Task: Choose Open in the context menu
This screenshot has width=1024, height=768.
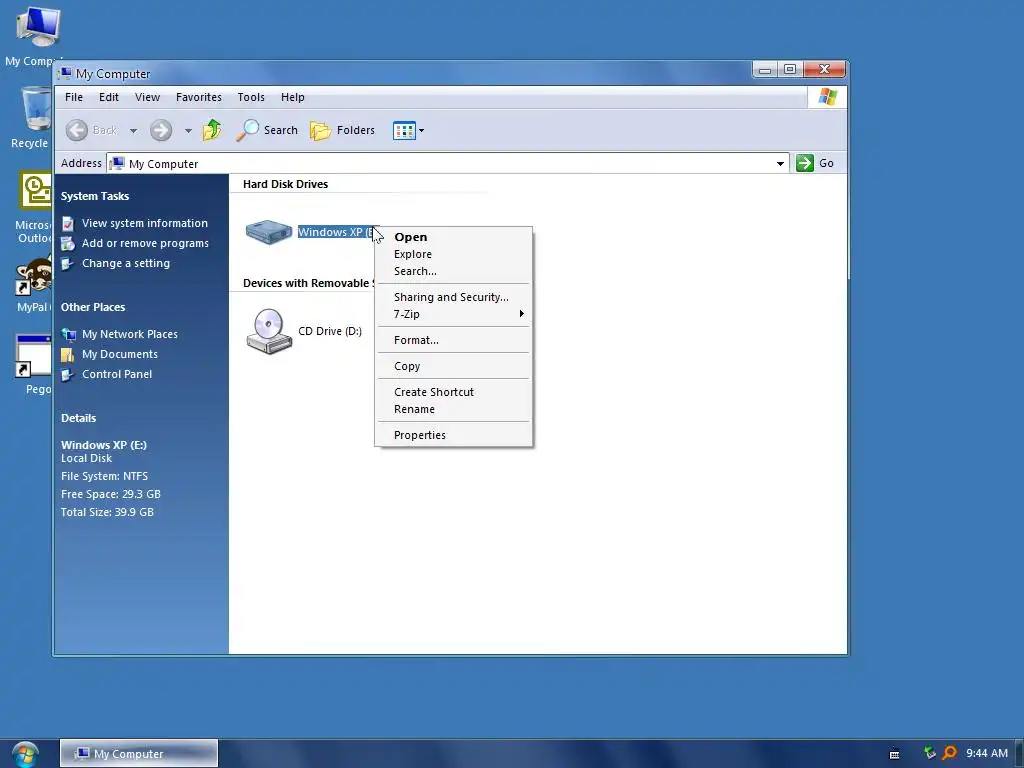Action: 453,237
